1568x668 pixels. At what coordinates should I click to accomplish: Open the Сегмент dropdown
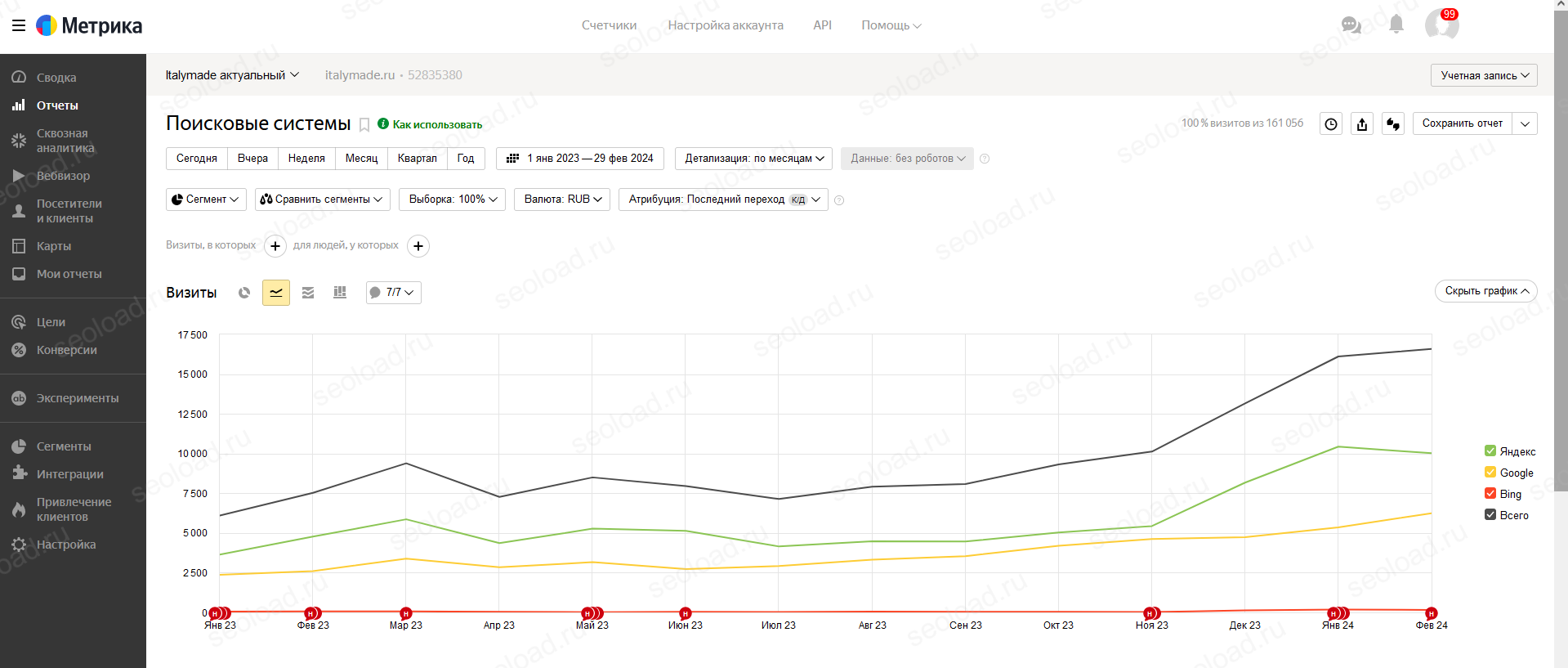pyautogui.click(x=206, y=200)
